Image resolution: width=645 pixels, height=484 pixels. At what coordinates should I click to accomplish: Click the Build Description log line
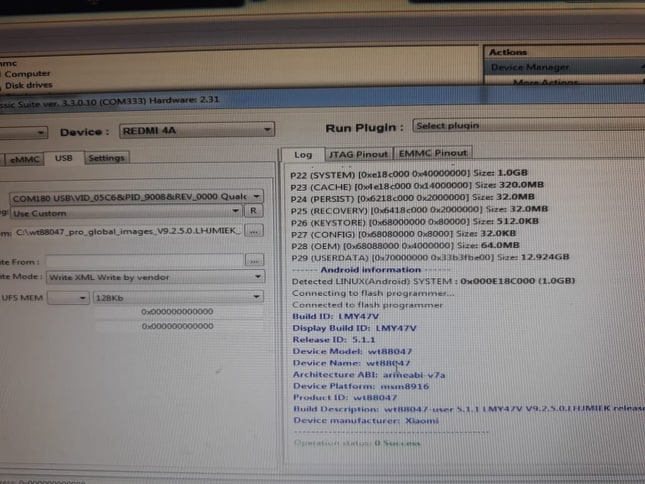[x=469, y=409]
